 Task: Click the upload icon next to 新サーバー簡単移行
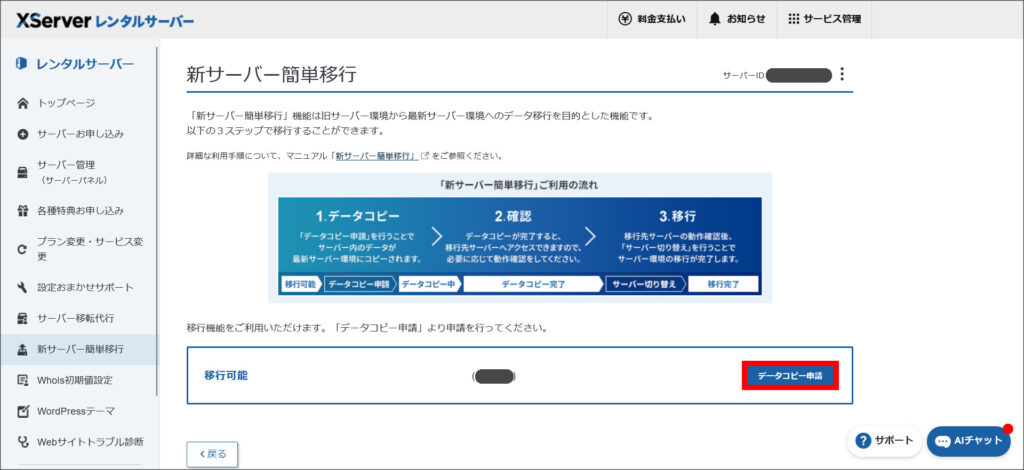[23, 349]
